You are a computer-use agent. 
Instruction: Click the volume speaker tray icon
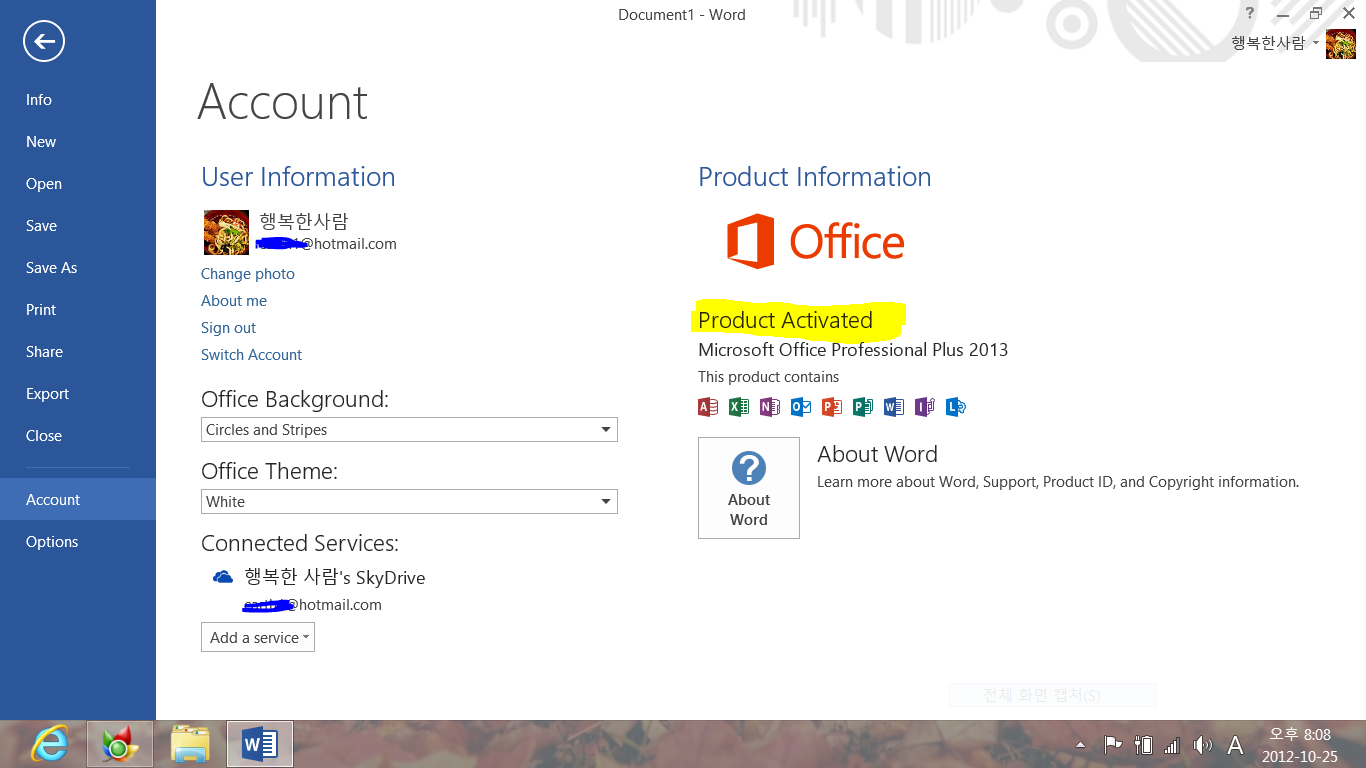1203,745
